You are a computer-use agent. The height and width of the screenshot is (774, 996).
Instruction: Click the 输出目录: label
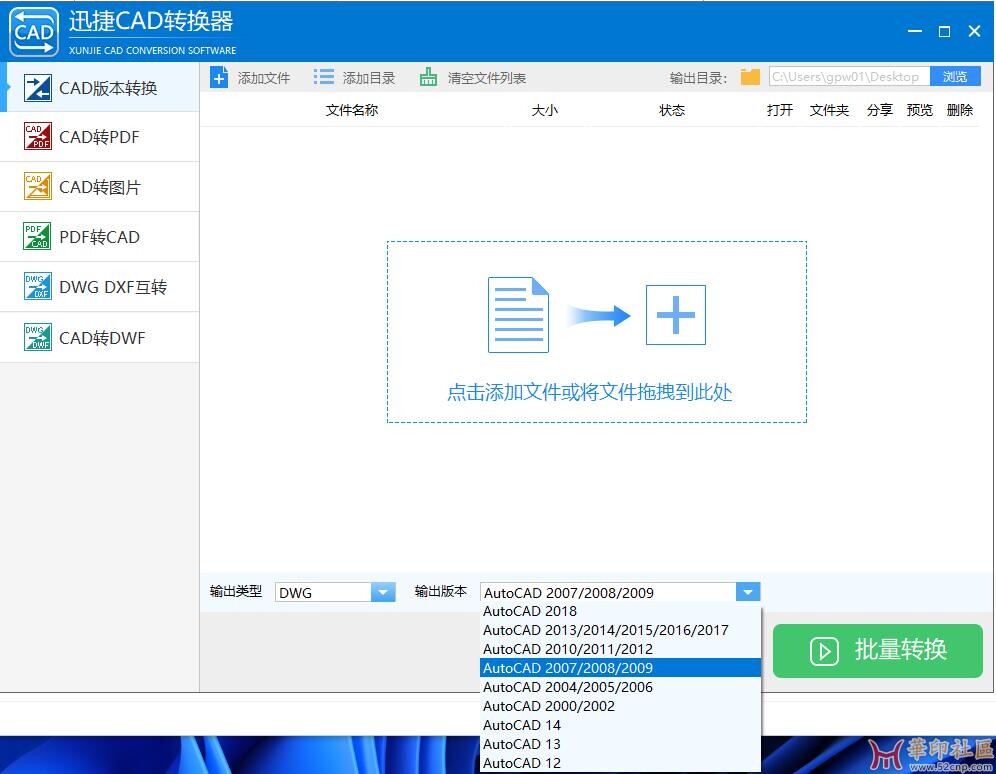698,78
